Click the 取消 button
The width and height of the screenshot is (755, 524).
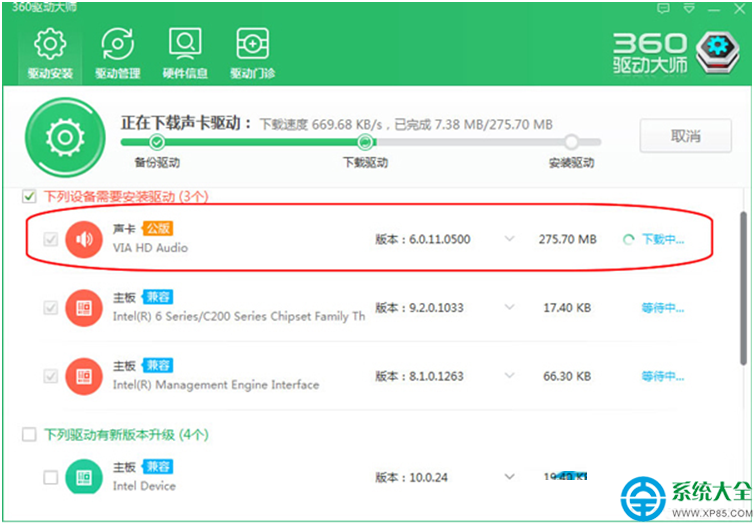(686, 136)
